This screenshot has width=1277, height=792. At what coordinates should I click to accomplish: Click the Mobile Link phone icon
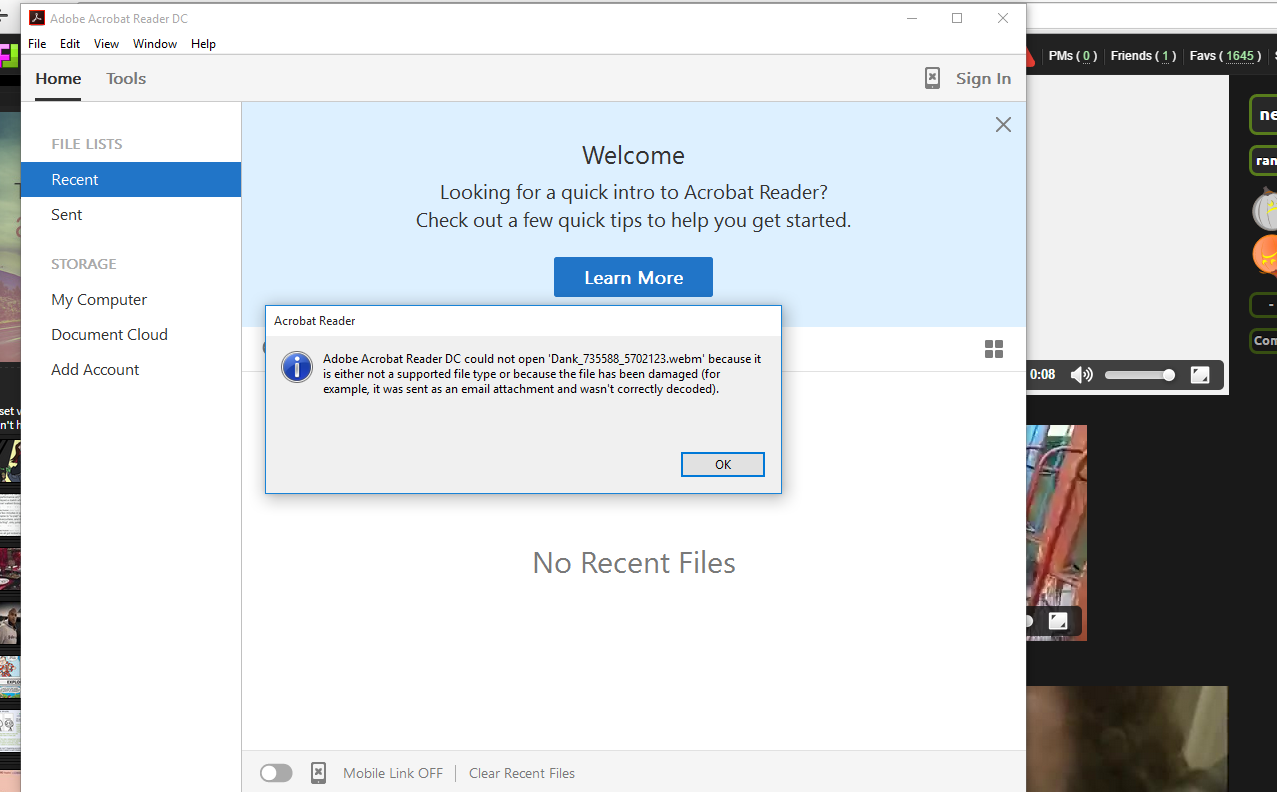[318, 773]
